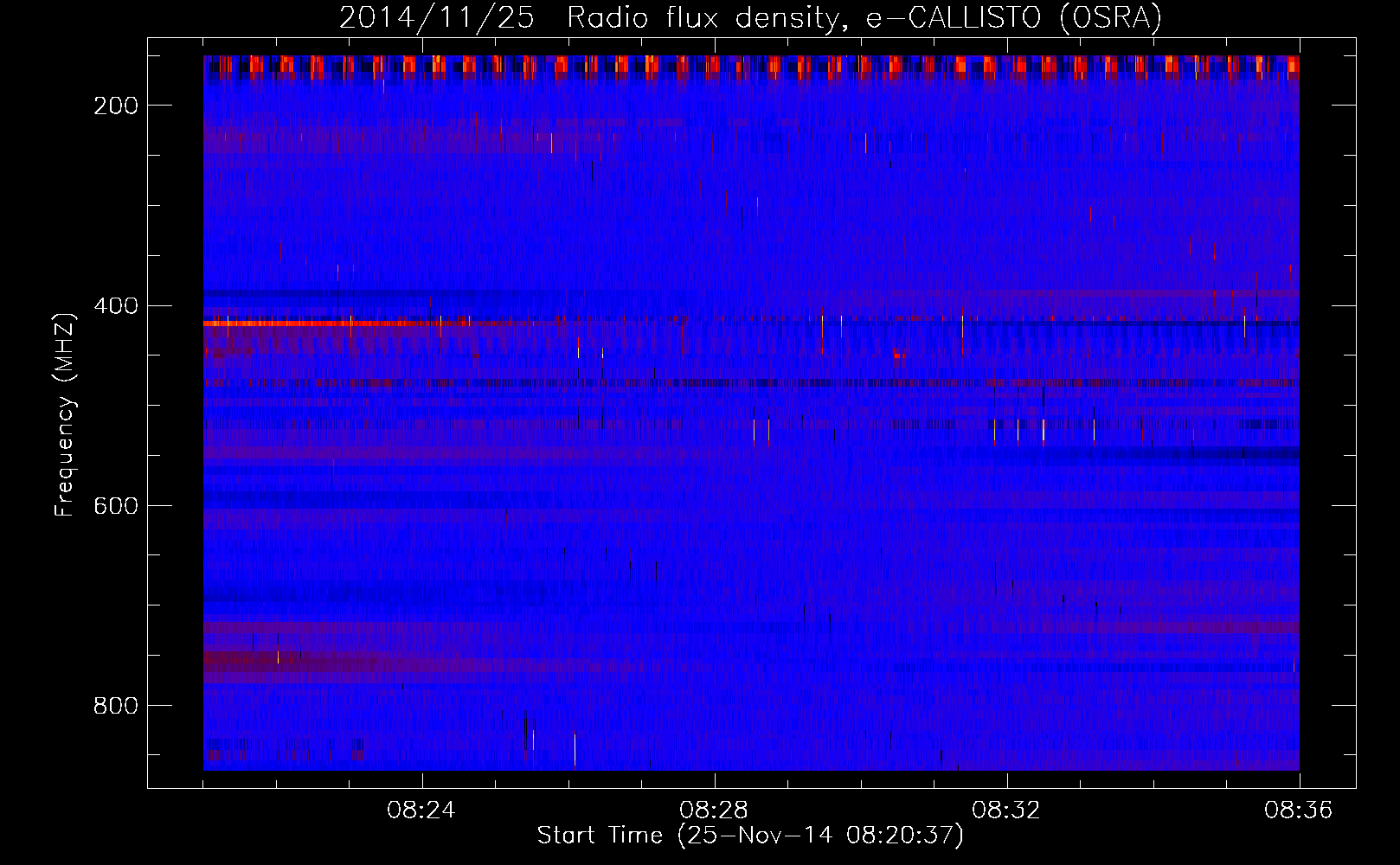This screenshot has width=1400, height=865.
Task: Click the 400 frequency tick label
Action: click(116, 306)
